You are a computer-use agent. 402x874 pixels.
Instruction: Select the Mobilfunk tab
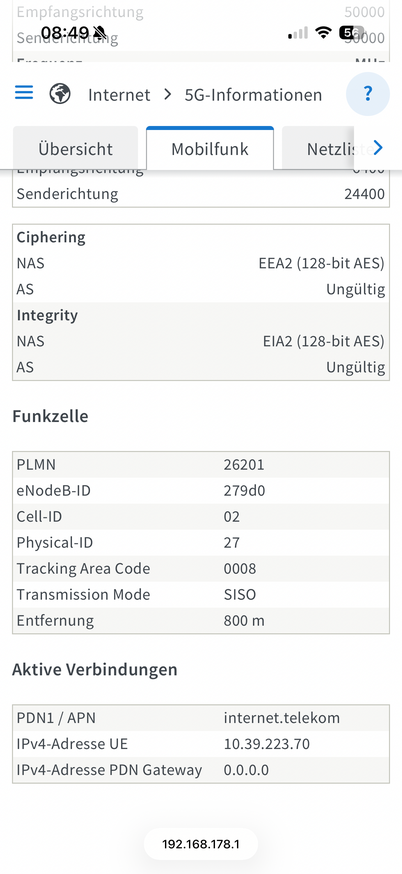tap(210, 148)
